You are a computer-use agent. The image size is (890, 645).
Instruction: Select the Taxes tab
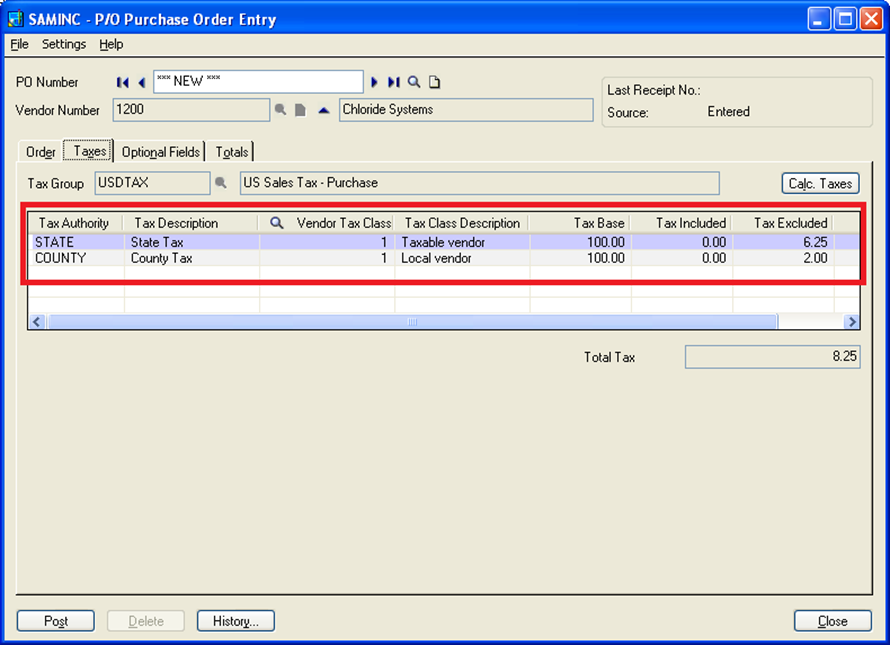click(89, 151)
